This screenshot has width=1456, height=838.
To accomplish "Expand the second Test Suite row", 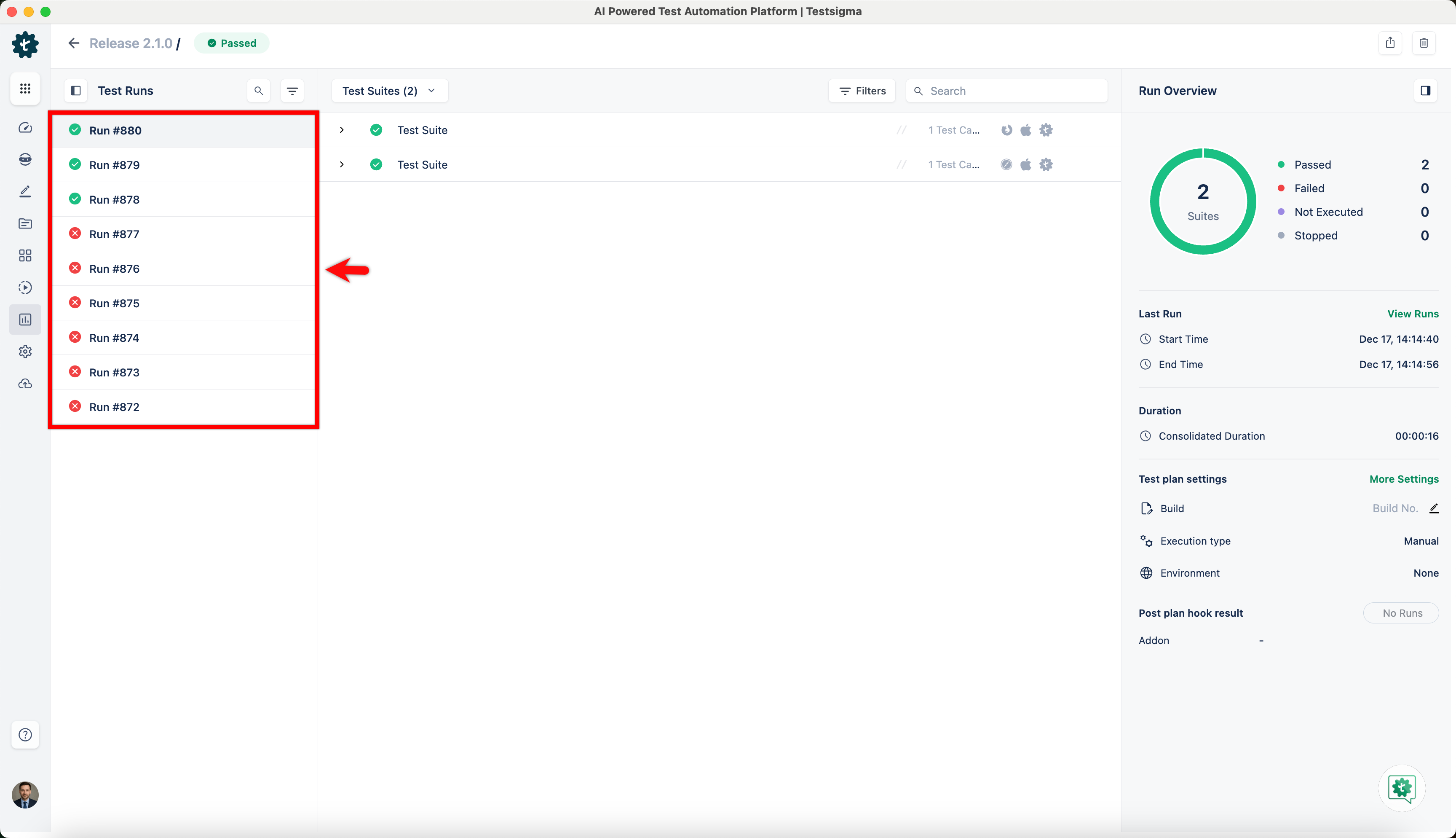I will click(342, 164).
